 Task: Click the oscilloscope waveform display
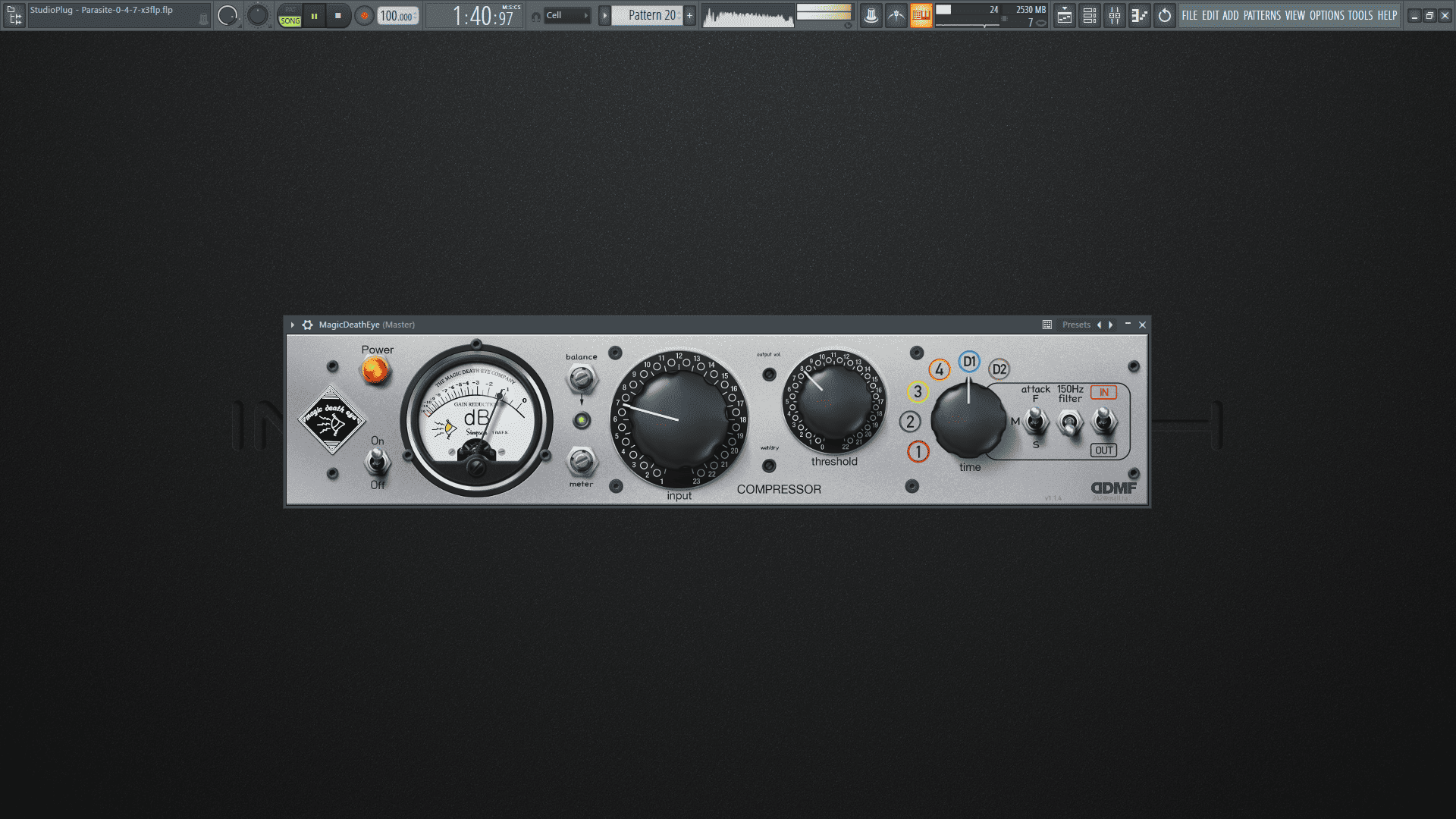point(748,15)
